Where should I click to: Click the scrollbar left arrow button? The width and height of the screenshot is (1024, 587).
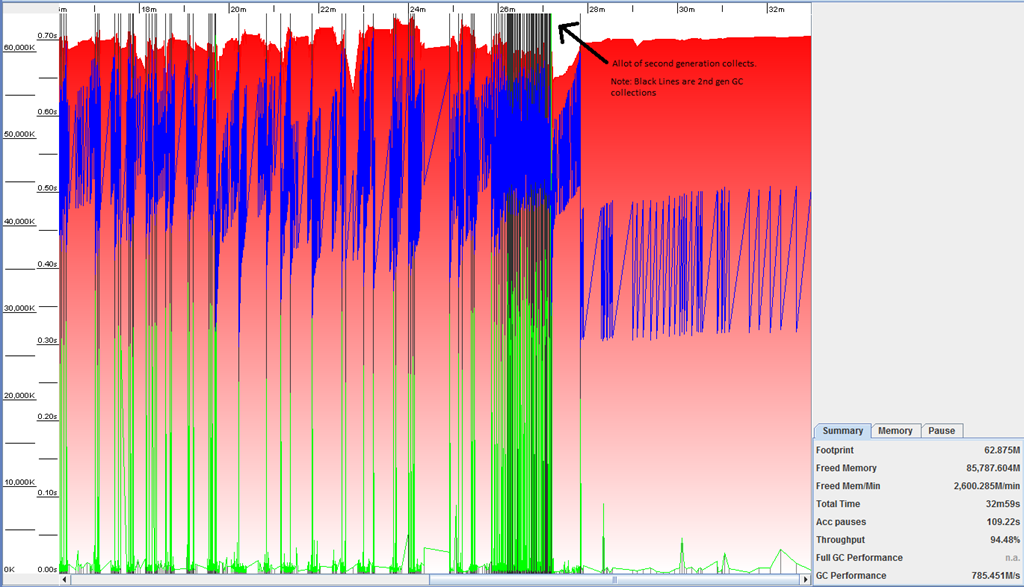point(65,579)
